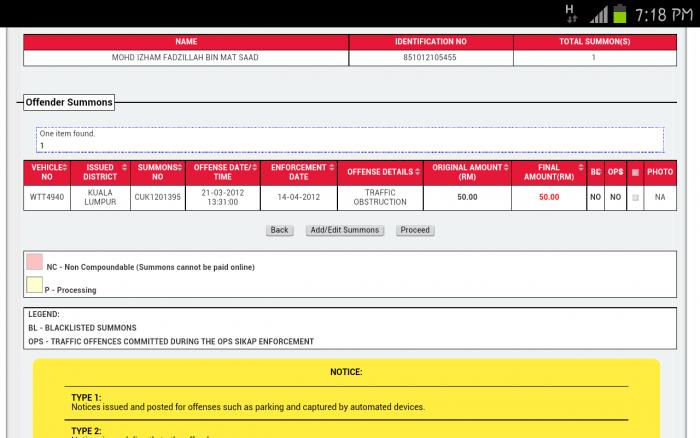This screenshot has height=438, width=700.
Task: Click the Back button
Action: [279, 230]
